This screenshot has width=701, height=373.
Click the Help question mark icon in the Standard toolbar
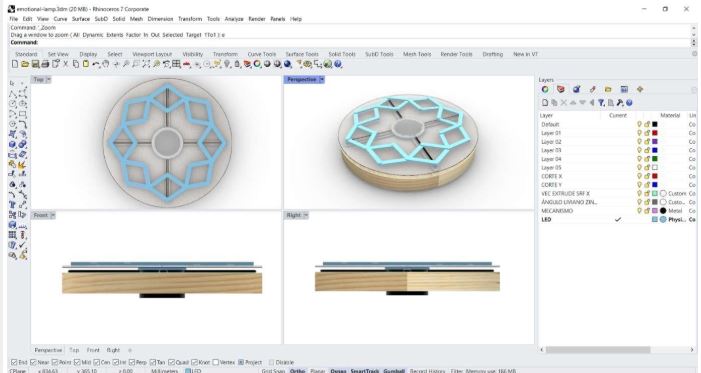pyautogui.click(x=338, y=64)
